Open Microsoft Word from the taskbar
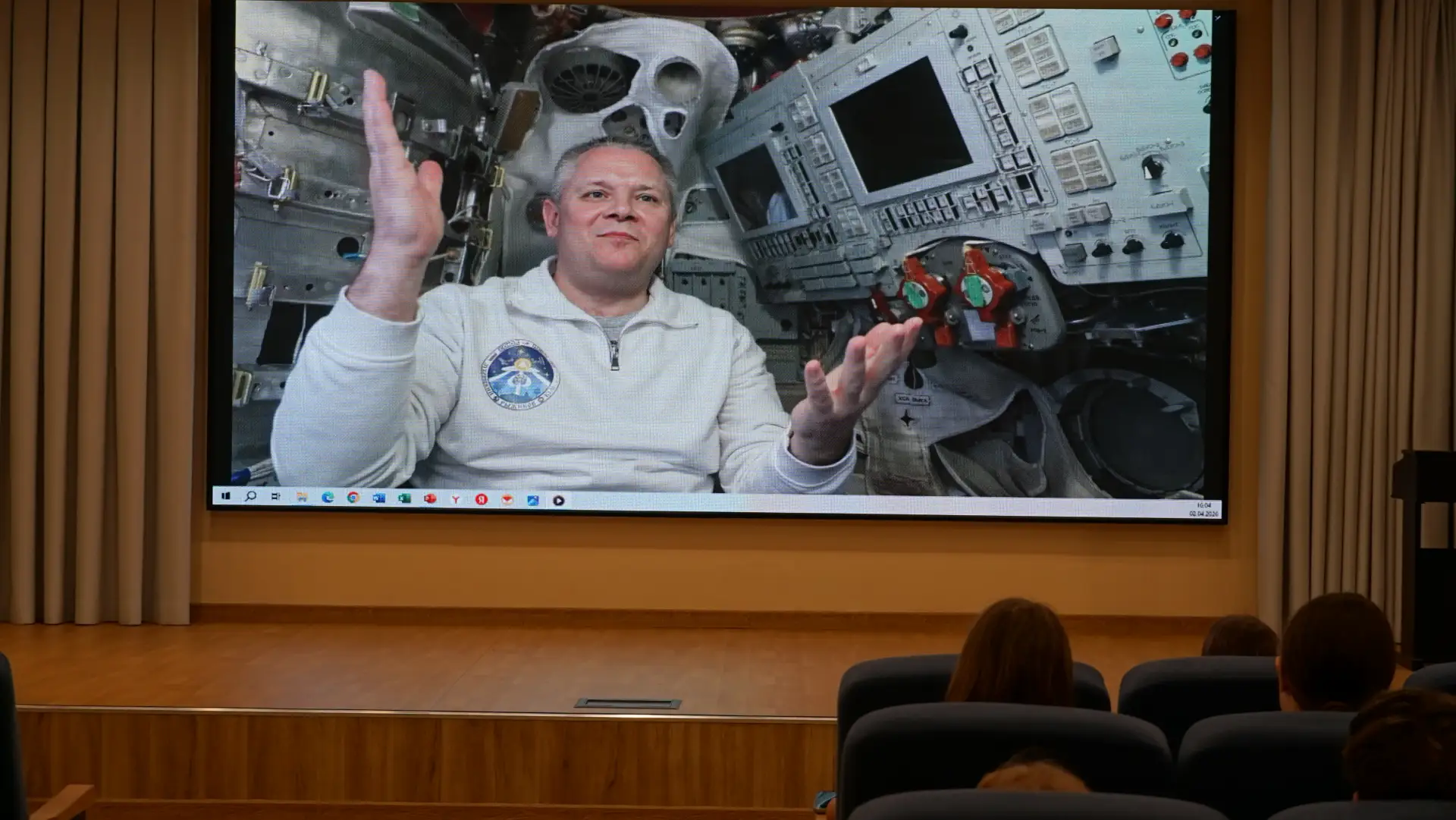The image size is (1456, 820). coord(378,498)
